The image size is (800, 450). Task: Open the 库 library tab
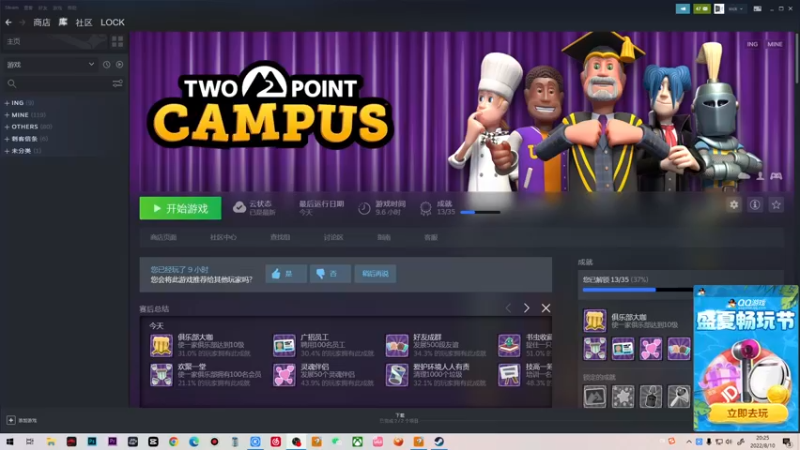(x=63, y=22)
